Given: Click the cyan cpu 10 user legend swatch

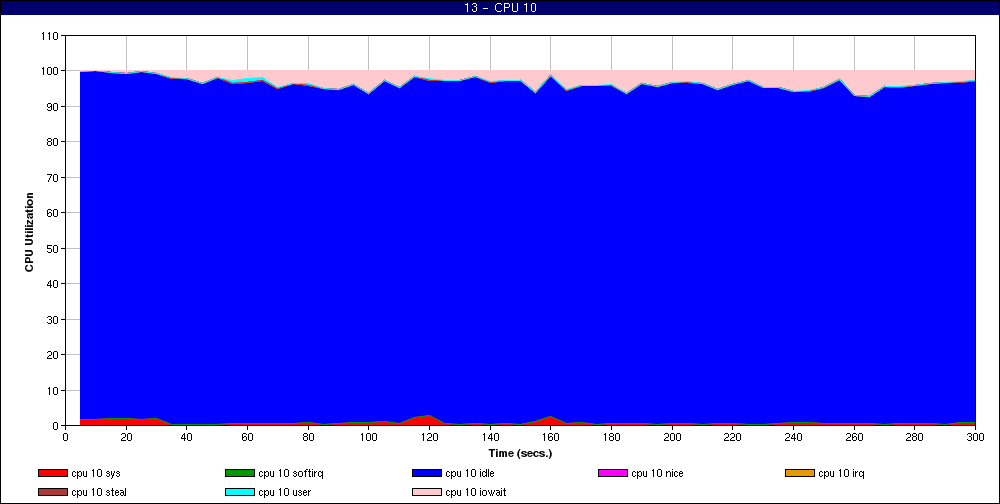Looking at the screenshot, I should pos(240,493).
